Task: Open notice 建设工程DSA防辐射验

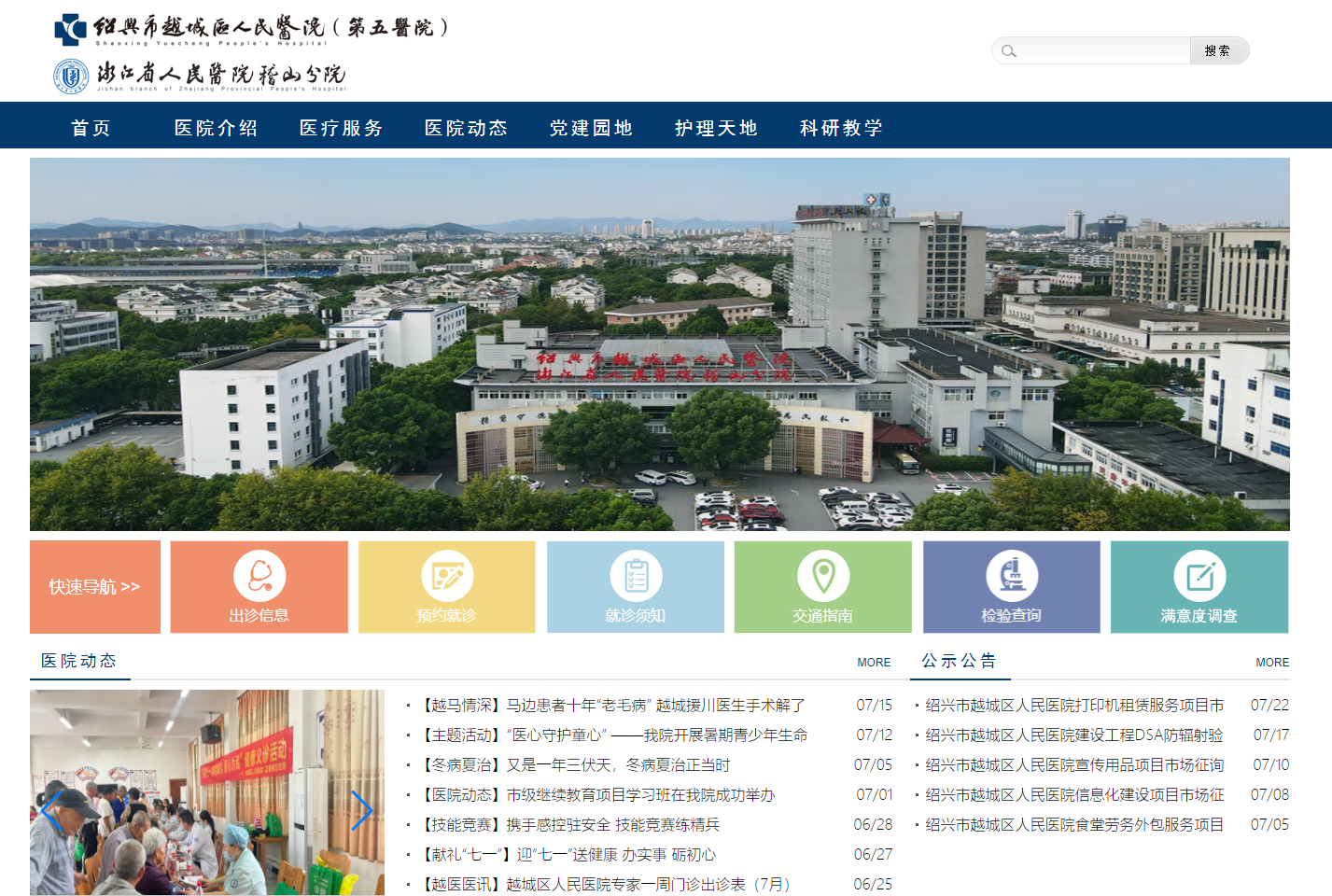Action: pos(1074,735)
